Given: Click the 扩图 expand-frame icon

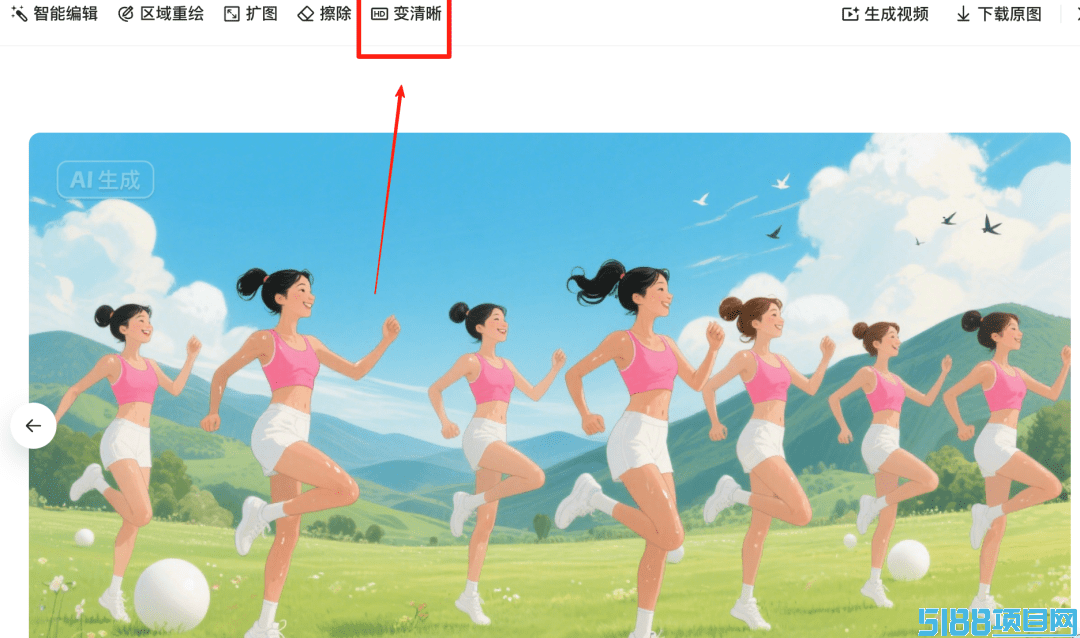Looking at the screenshot, I should tap(232, 14).
